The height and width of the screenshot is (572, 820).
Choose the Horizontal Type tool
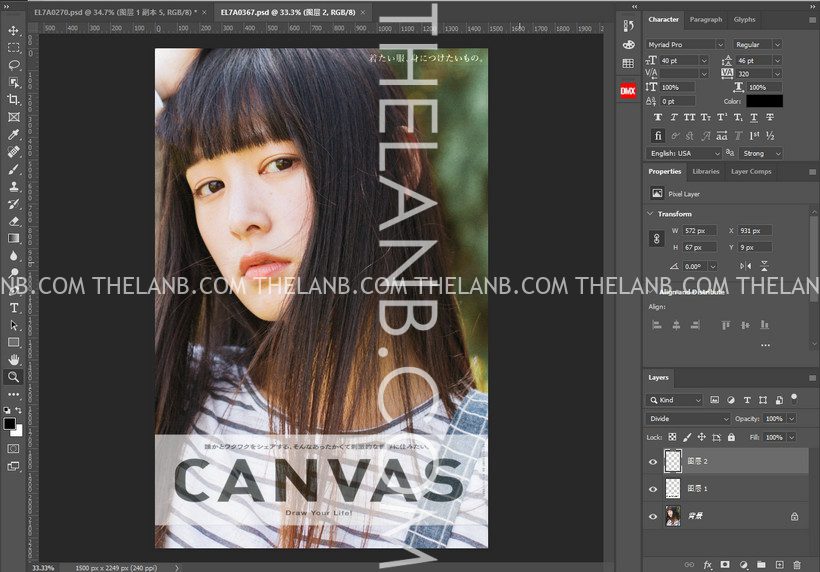click(x=14, y=308)
